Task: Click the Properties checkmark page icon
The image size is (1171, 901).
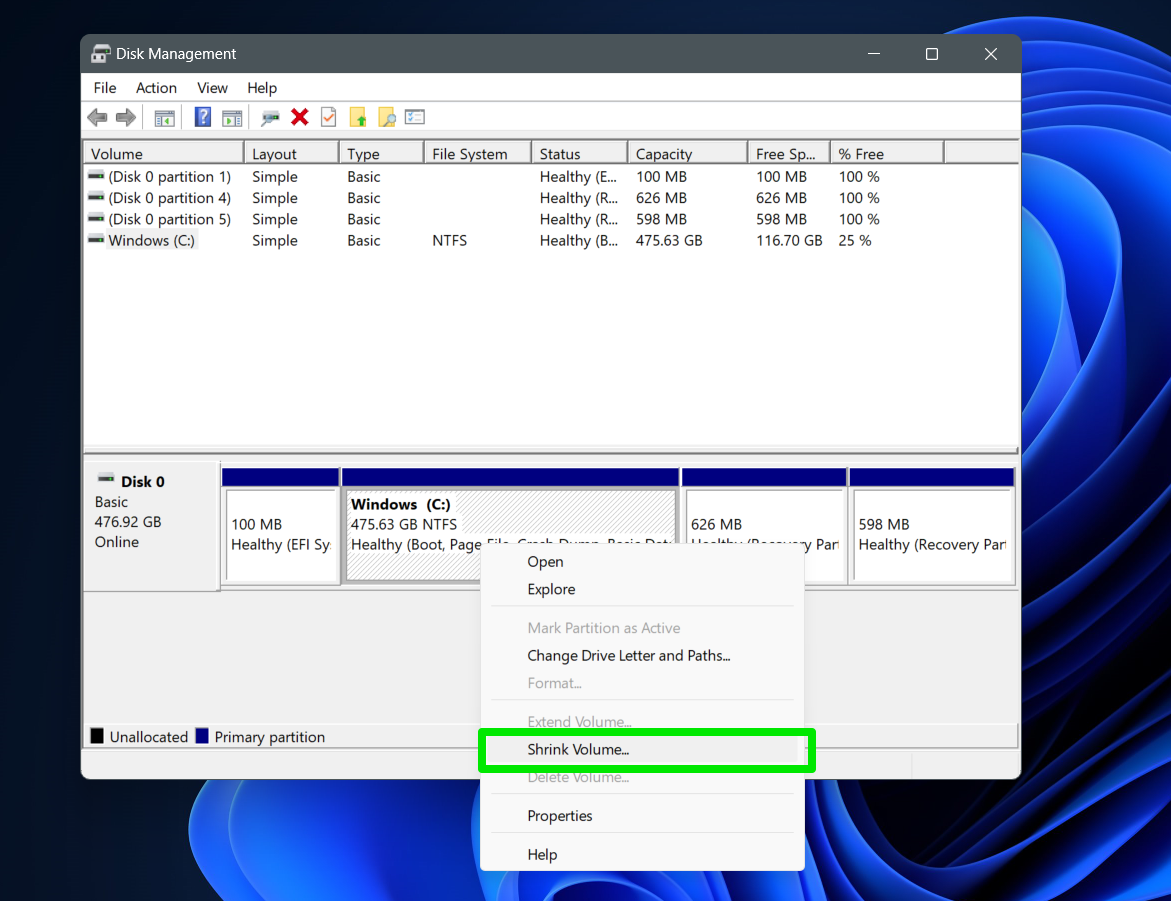Action: [329, 117]
